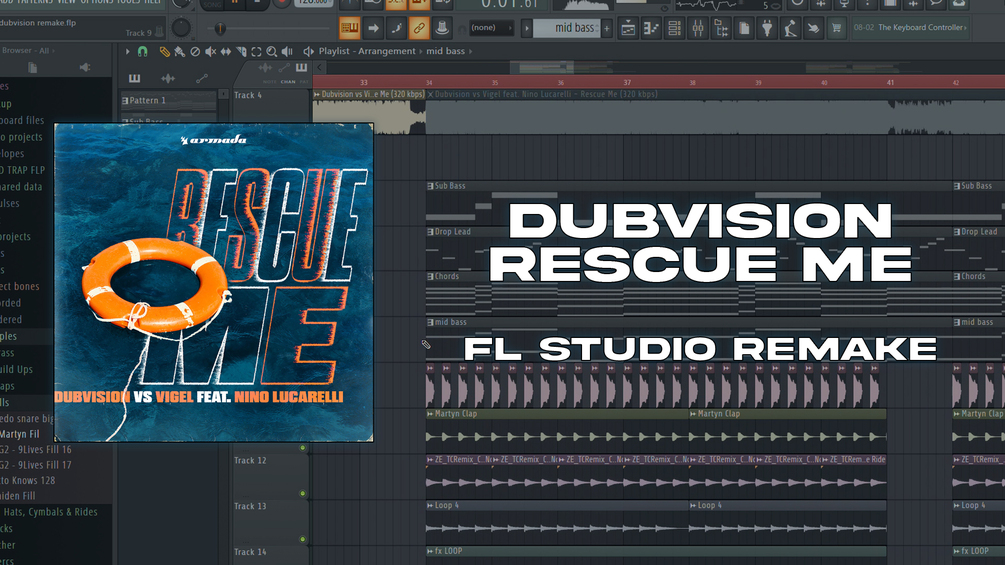Click bar 36 on timeline ruler
1005x565 pixels.
coord(561,83)
